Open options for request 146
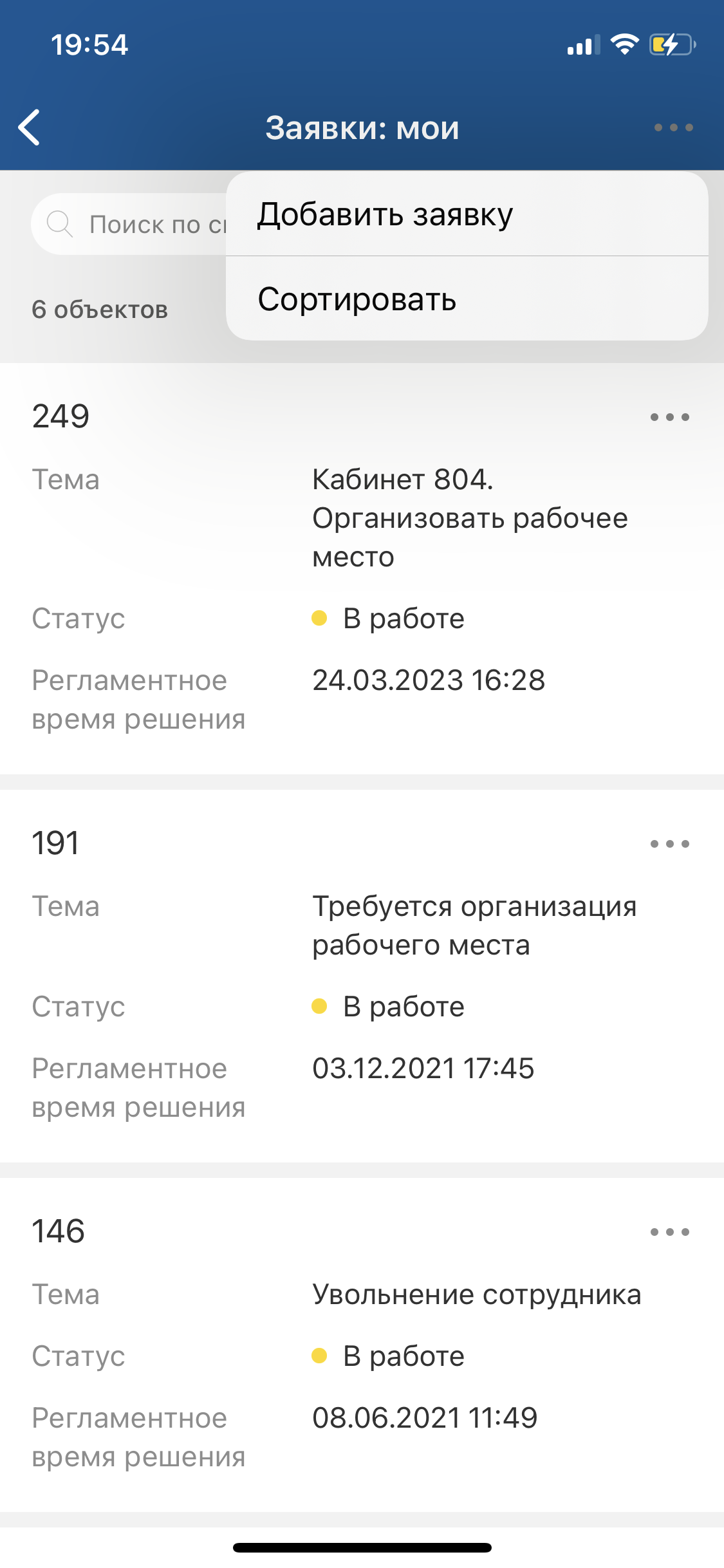This screenshot has width=724, height=1568. pos(669,1232)
